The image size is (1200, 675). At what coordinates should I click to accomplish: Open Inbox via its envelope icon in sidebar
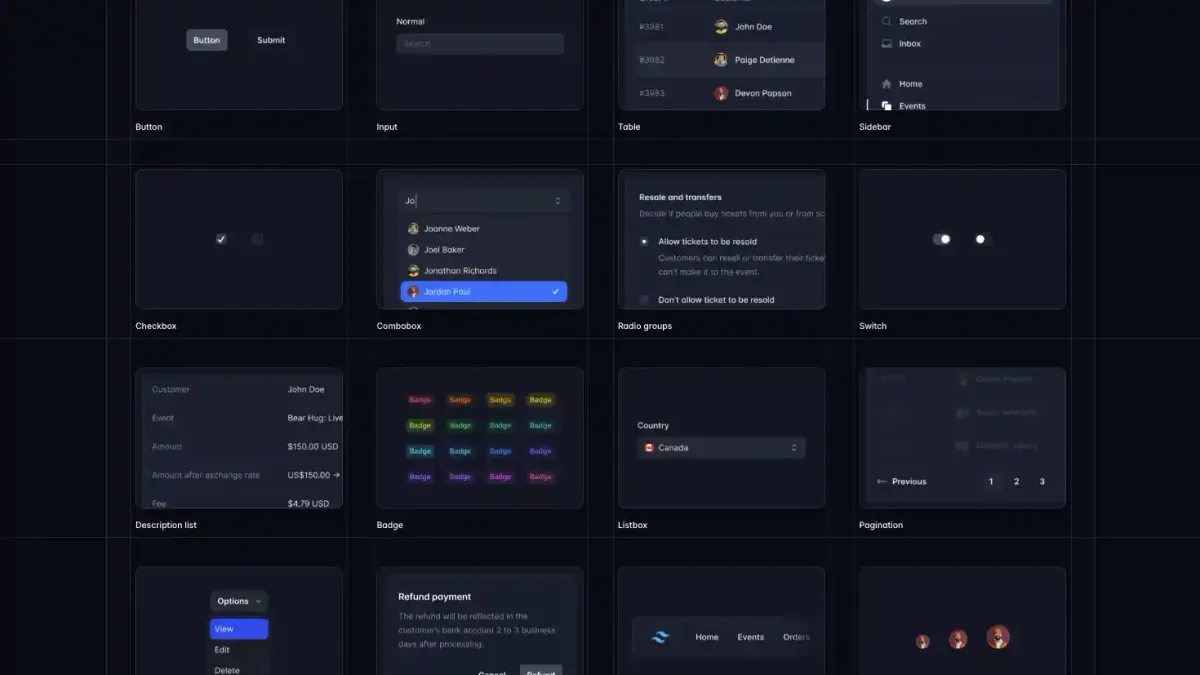coord(886,43)
